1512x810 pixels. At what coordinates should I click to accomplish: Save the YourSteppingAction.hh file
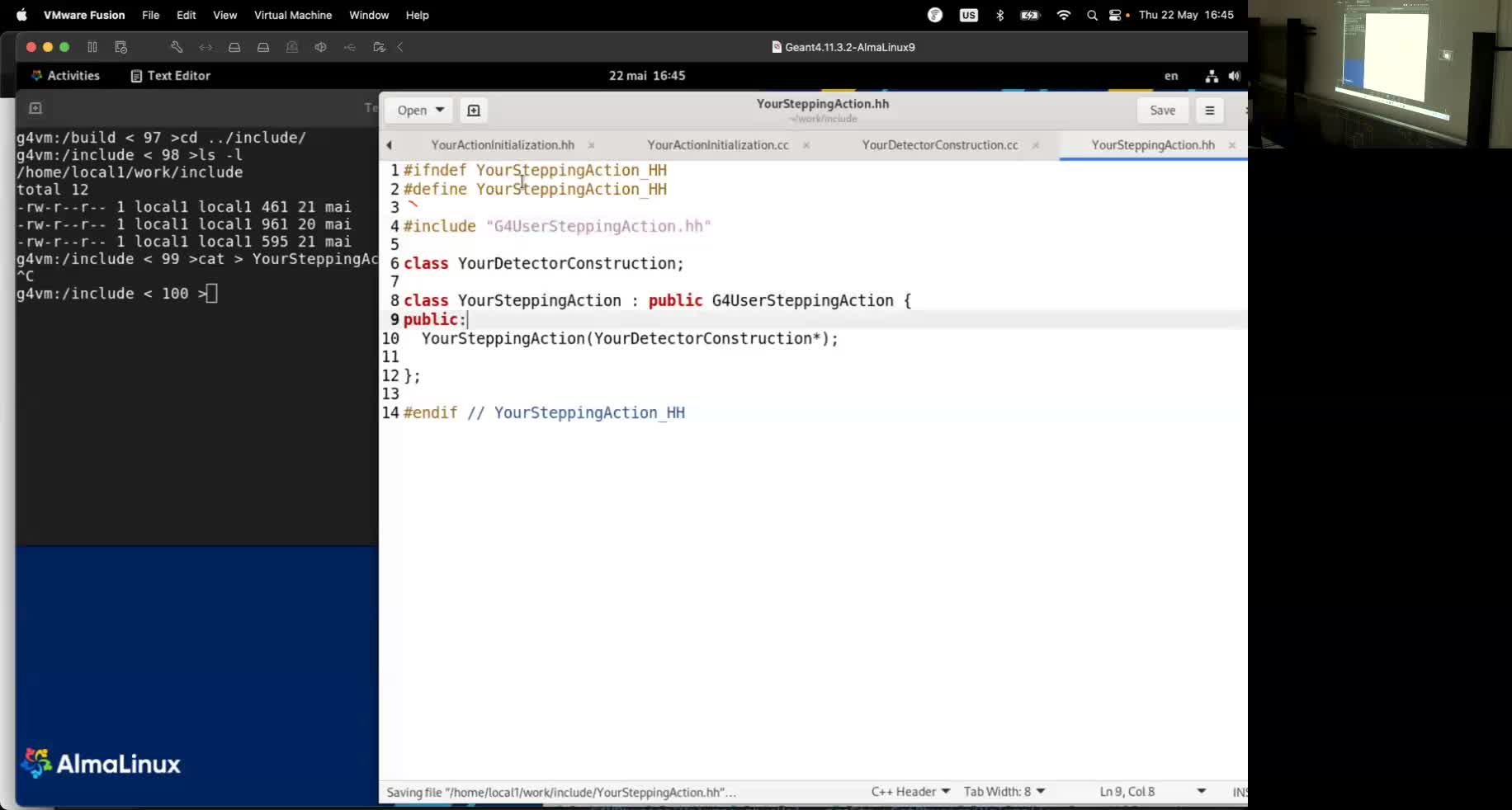click(x=1162, y=111)
